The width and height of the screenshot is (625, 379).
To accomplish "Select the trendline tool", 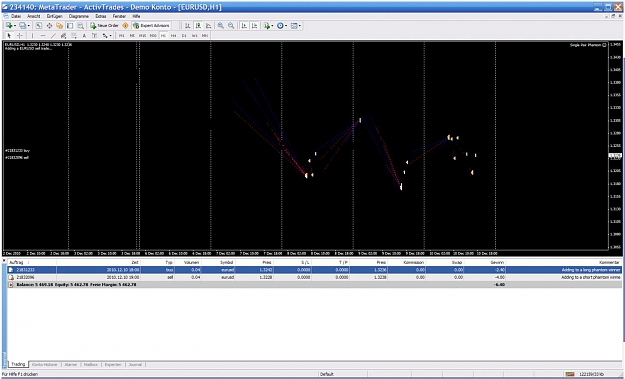I will 53,35.
